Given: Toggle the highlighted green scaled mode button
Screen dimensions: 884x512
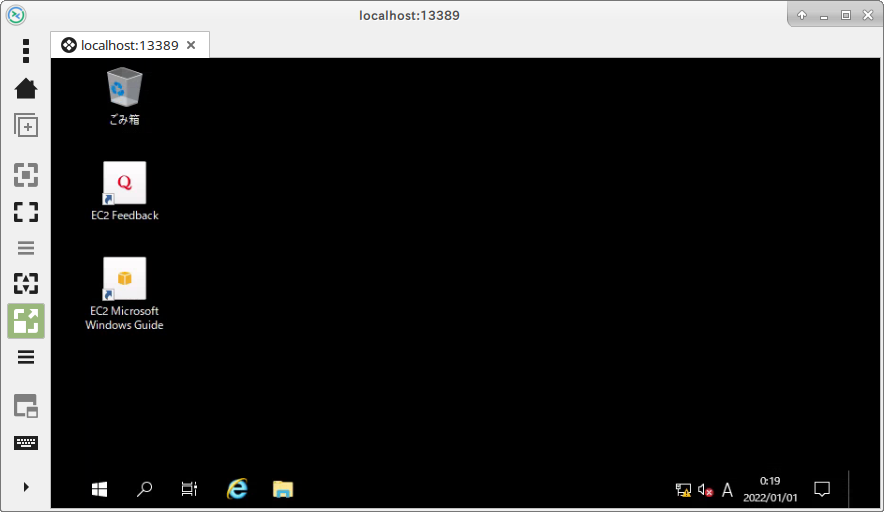Looking at the screenshot, I should click(26, 321).
